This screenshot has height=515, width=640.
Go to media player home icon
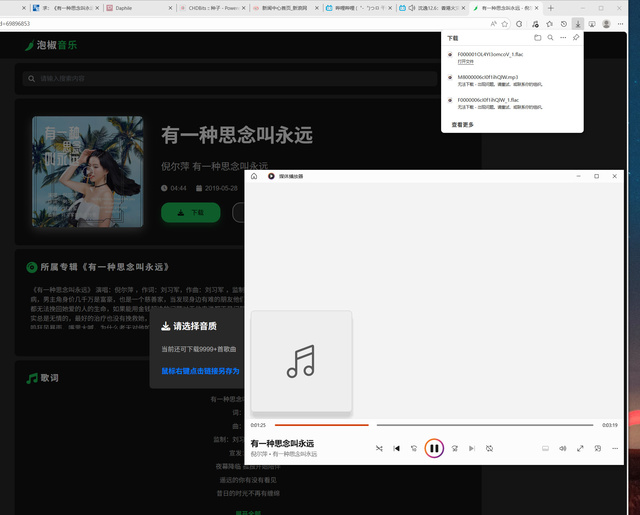pyautogui.click(x=254, y=176)
